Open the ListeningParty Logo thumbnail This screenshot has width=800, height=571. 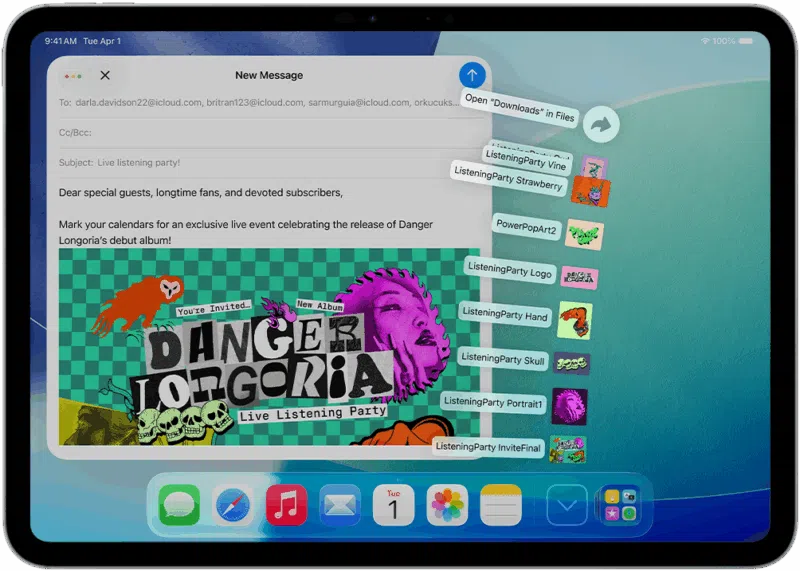[x=579, y=278]
